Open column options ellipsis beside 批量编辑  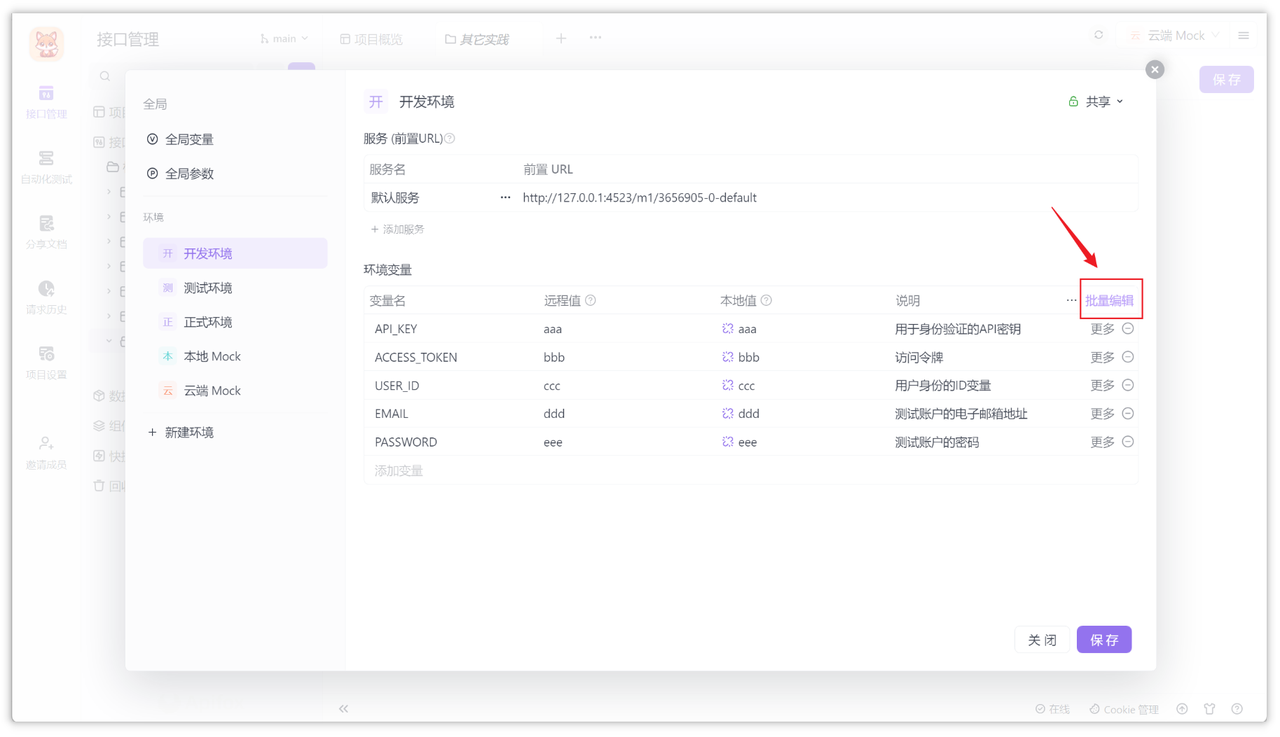1071,300
